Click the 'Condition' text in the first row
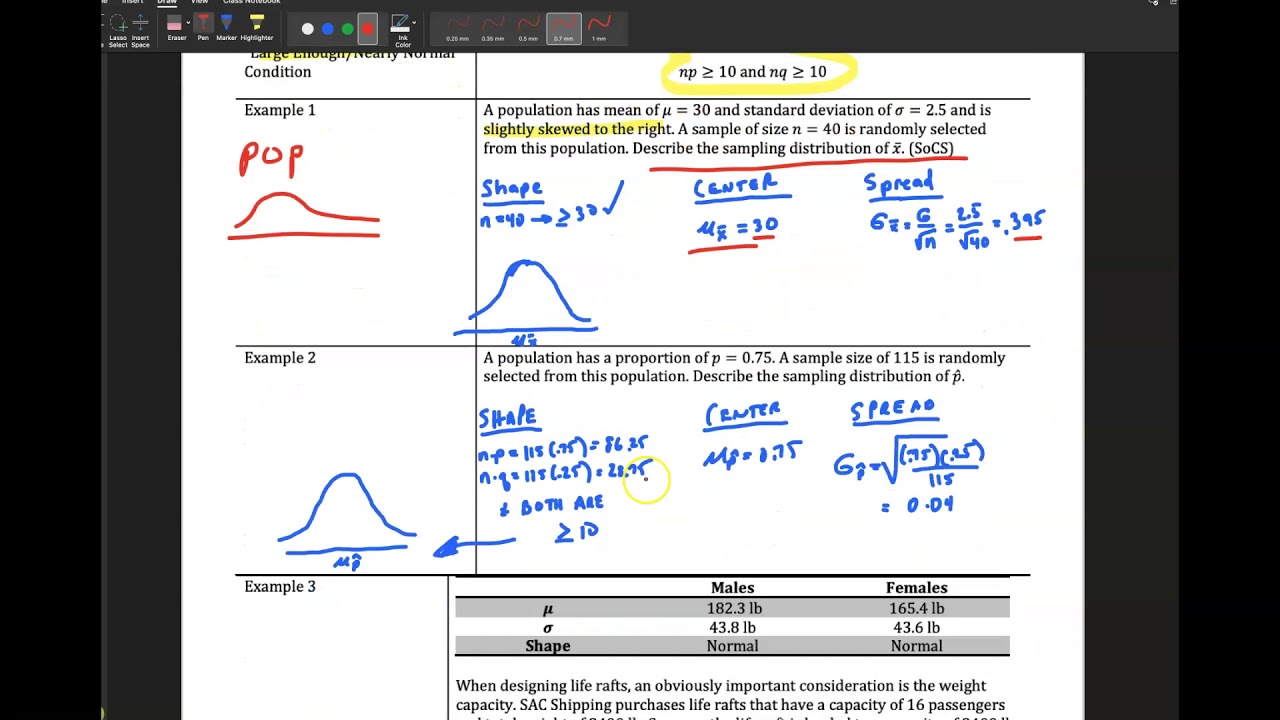 [278, 72]
